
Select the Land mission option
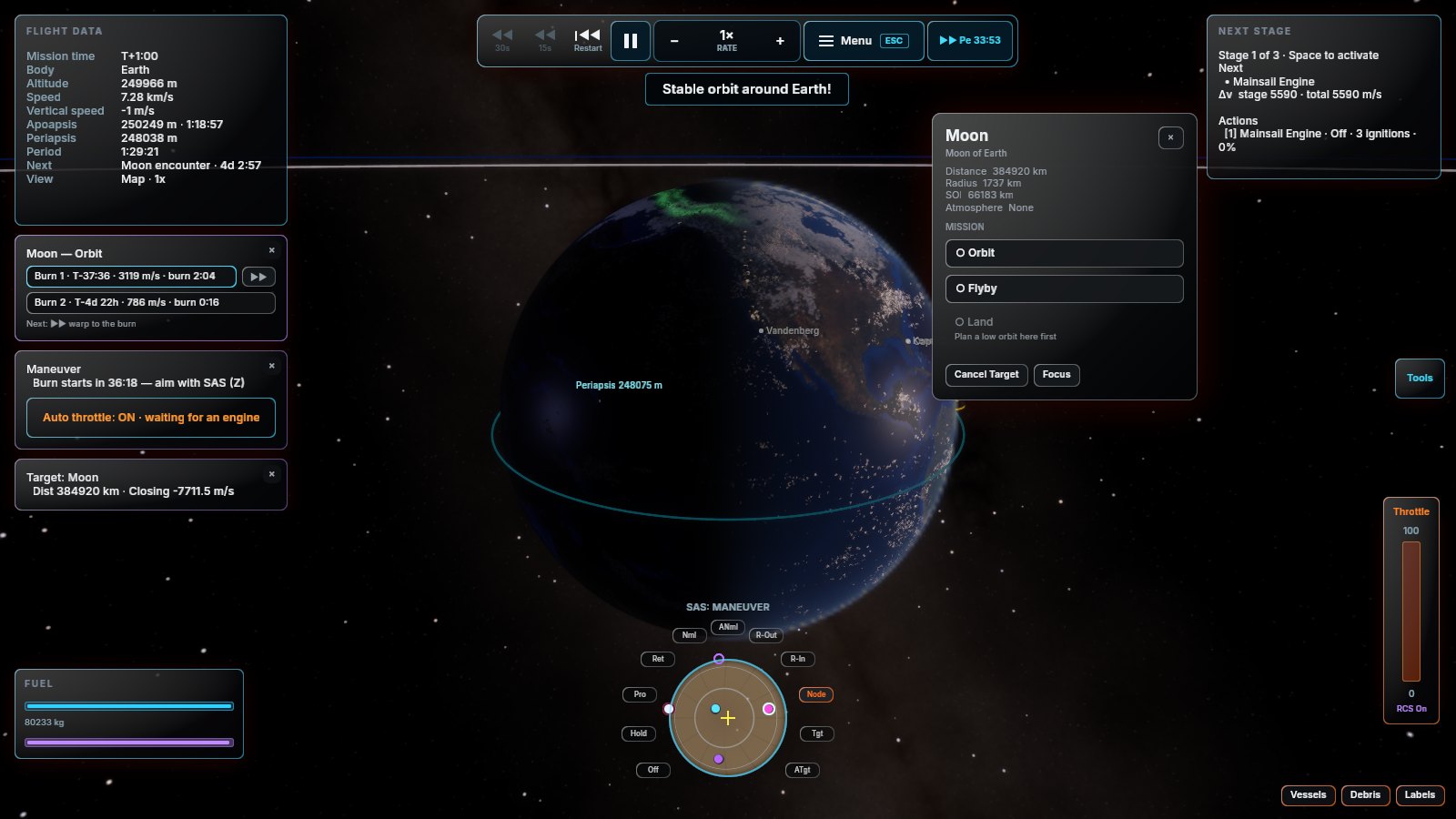pyautogui.click(x=1064, y=329)
